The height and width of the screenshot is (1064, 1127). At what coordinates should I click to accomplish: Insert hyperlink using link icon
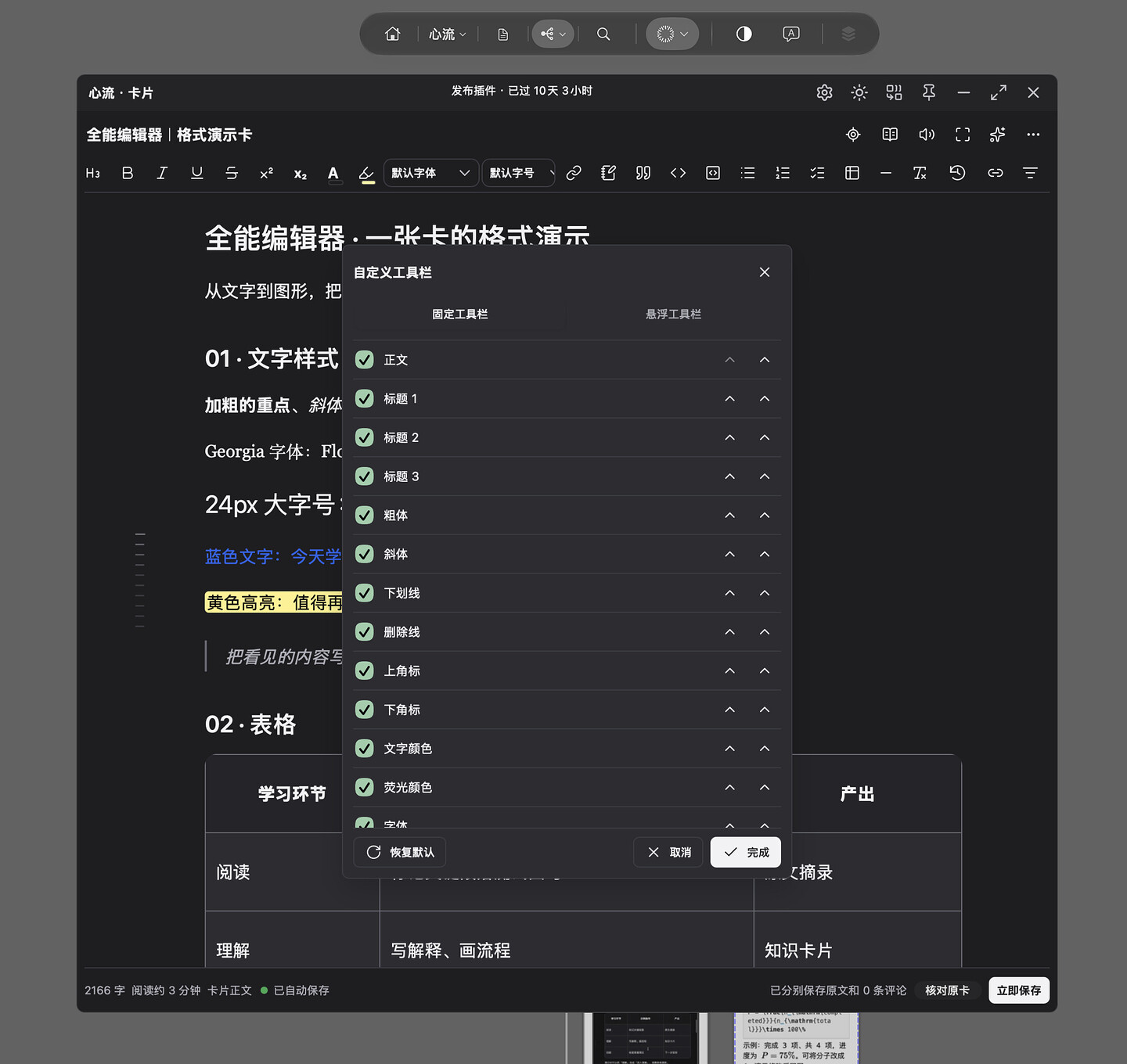click(574, 173)
